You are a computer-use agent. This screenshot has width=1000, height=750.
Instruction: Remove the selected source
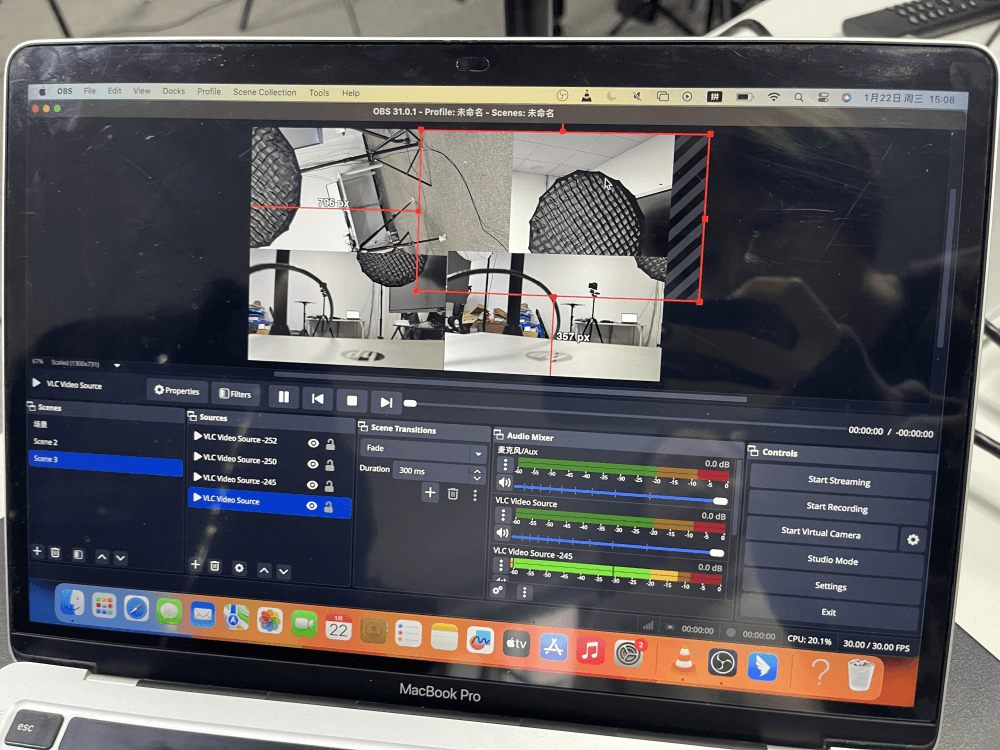tap(215, 566)
